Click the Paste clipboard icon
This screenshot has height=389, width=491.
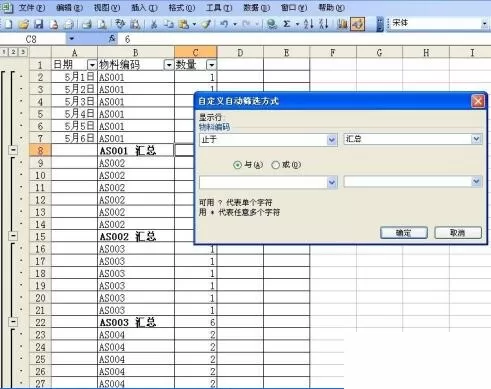(183, 24)
